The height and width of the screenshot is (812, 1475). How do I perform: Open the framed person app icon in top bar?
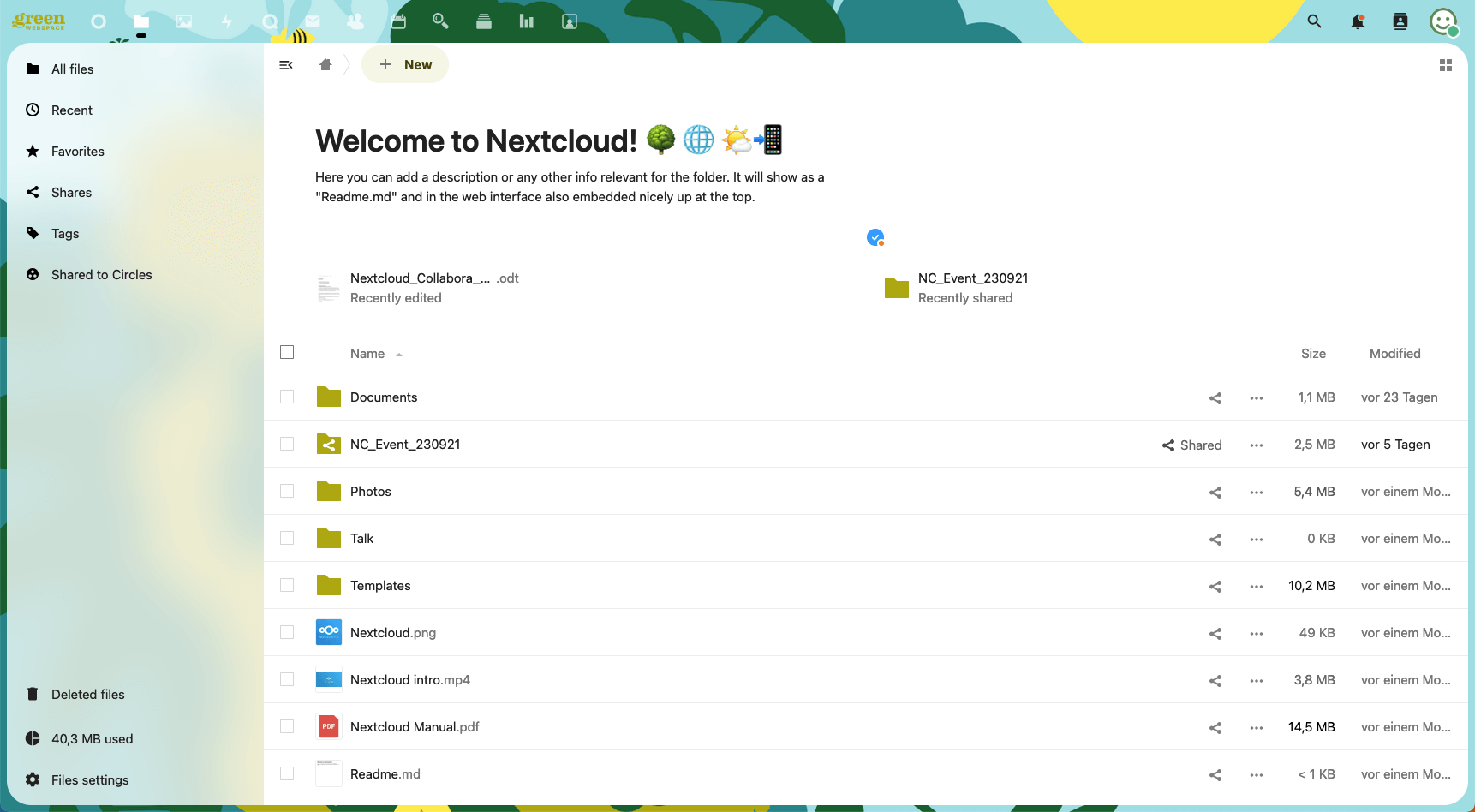[x=570, y=21]
